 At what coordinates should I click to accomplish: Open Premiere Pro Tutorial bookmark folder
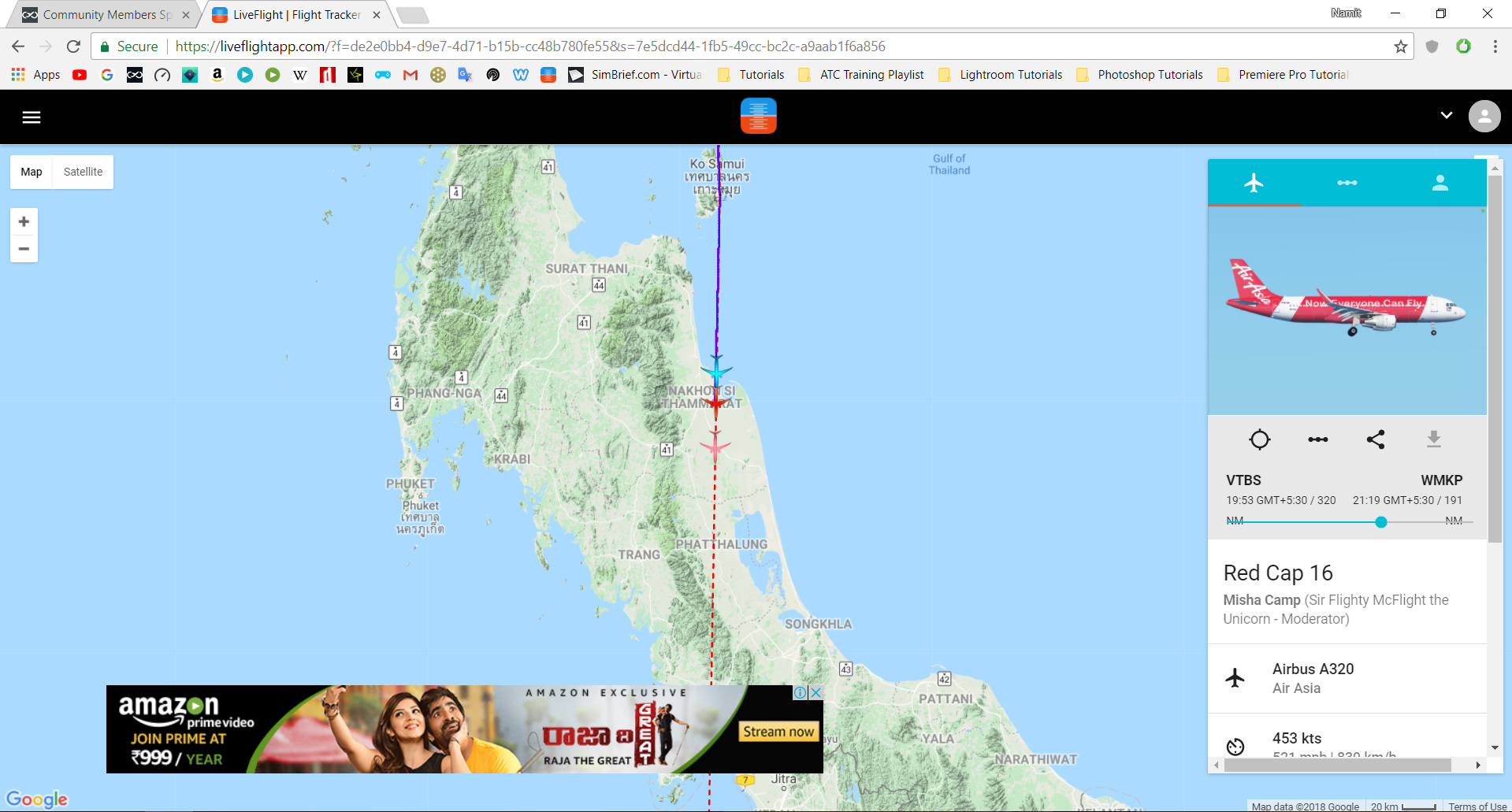(x=1283, y=75)
